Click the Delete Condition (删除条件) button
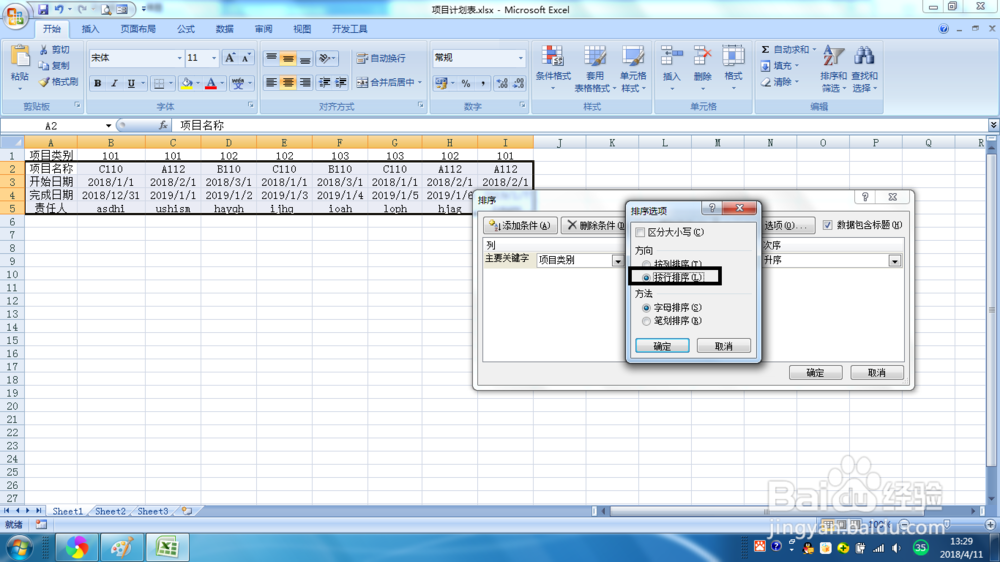The height and width of the screenshot is (562, 1000). pyautogui.click(x=593, y=225)
